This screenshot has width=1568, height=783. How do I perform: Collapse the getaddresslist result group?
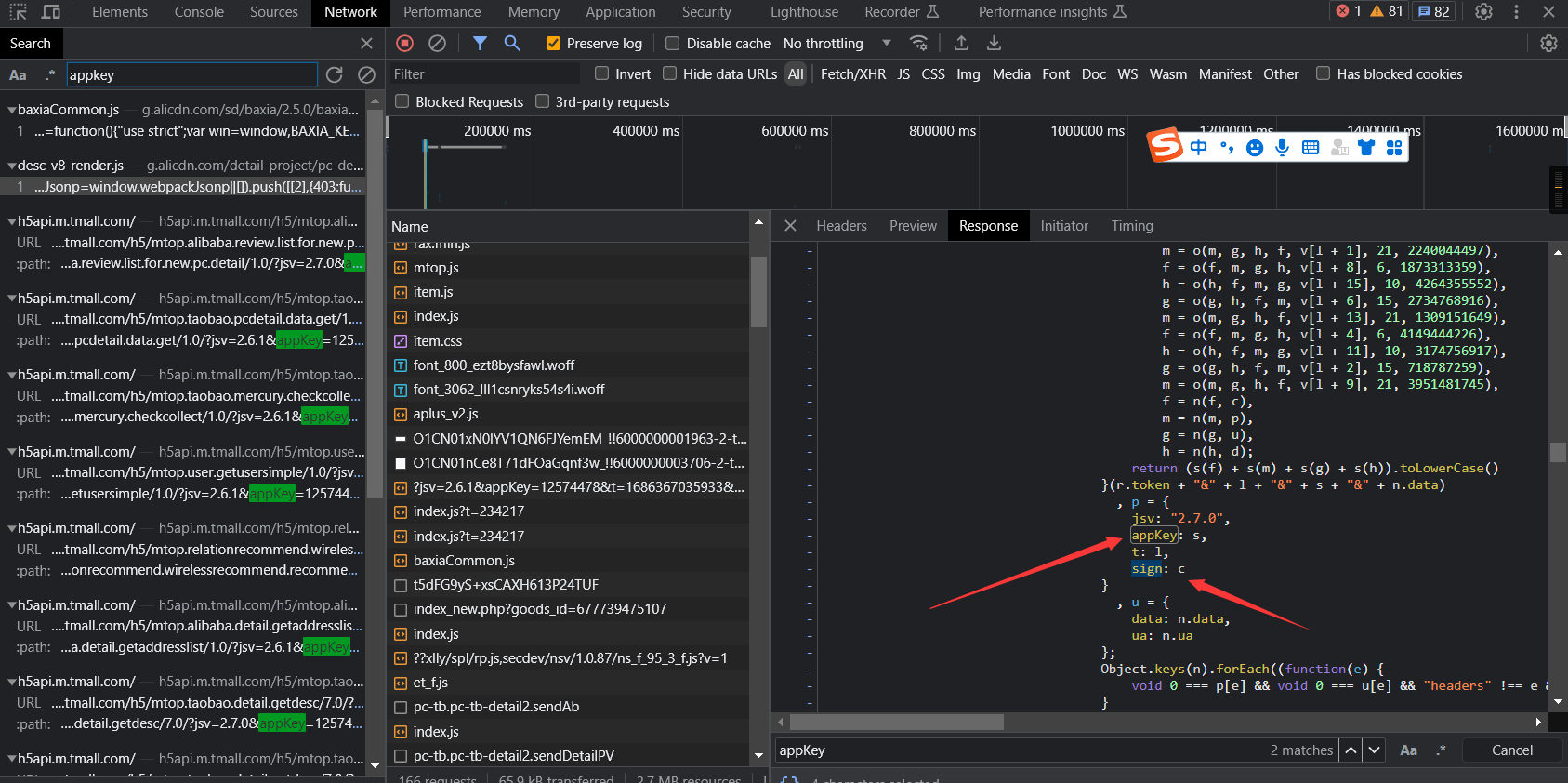click(x=11, y=605)
